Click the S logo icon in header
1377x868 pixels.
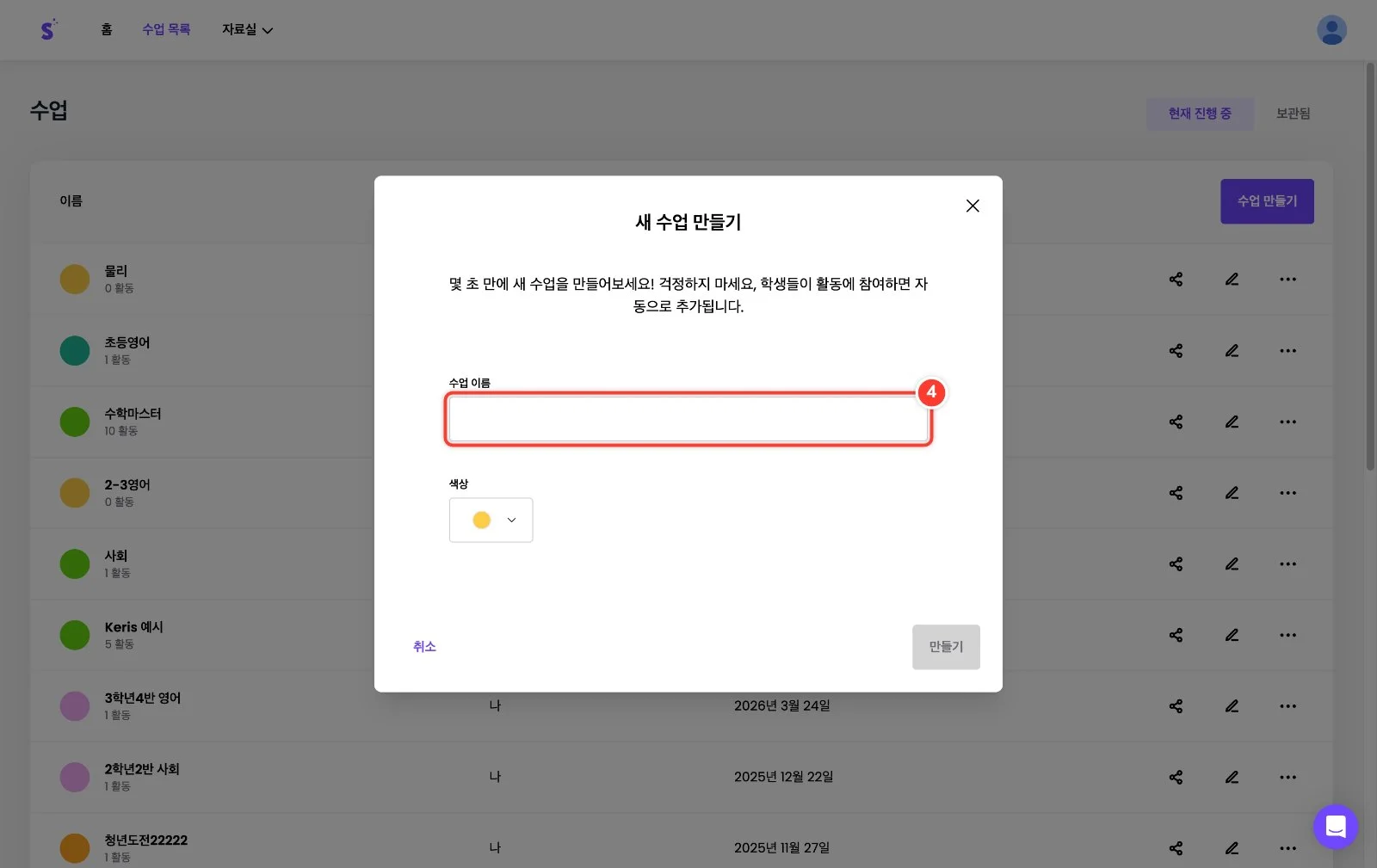48,29
